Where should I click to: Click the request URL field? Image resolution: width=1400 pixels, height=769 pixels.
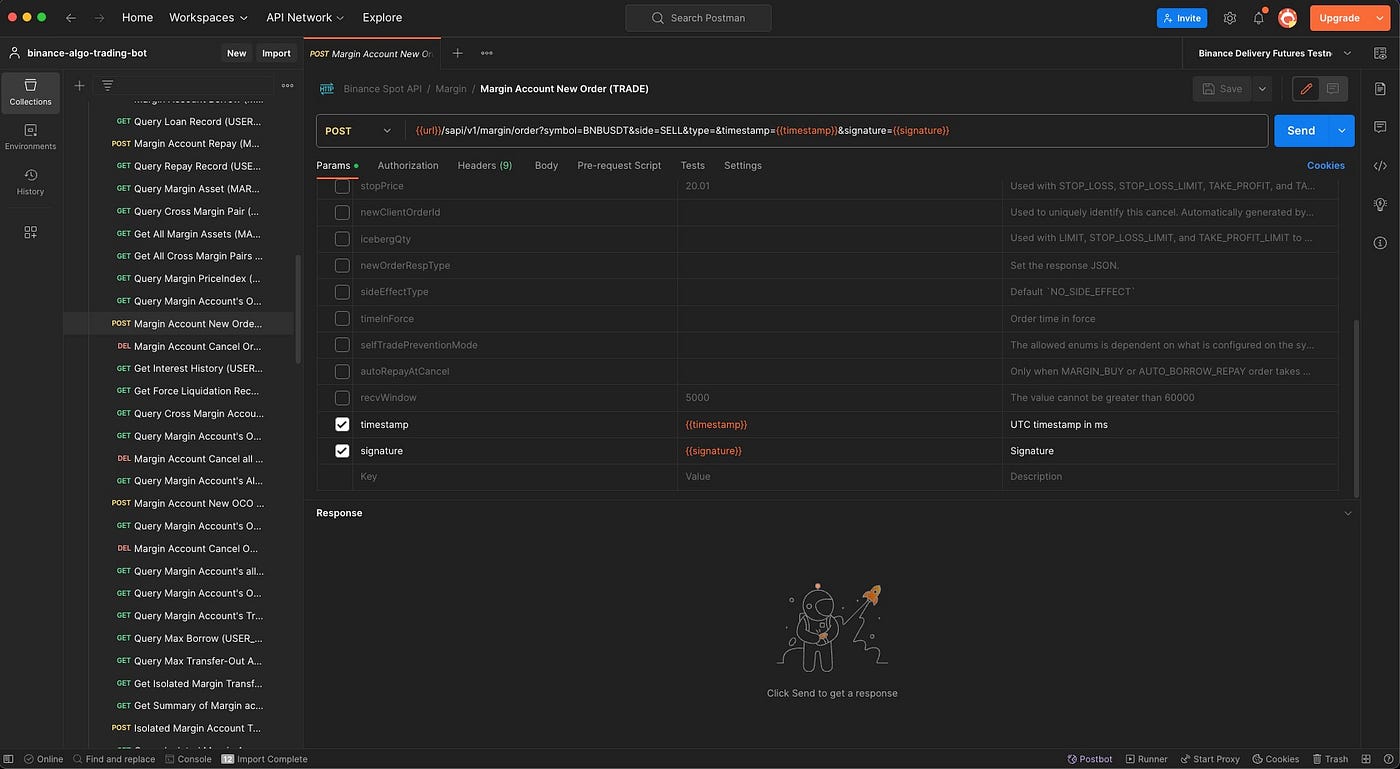tap(837, 131)
